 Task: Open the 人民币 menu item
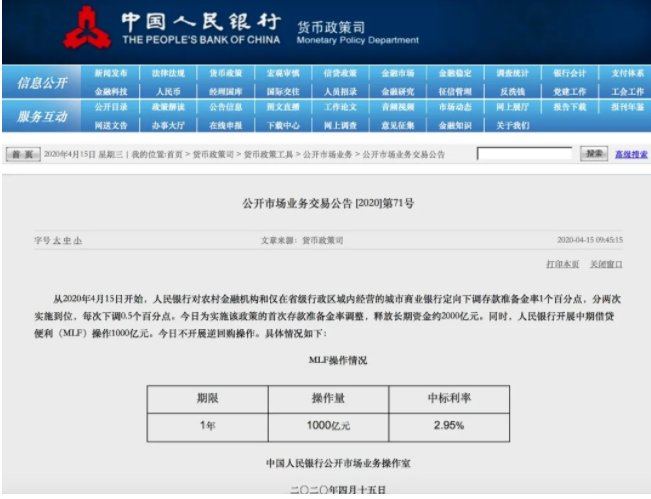click(x=168, y=92)
